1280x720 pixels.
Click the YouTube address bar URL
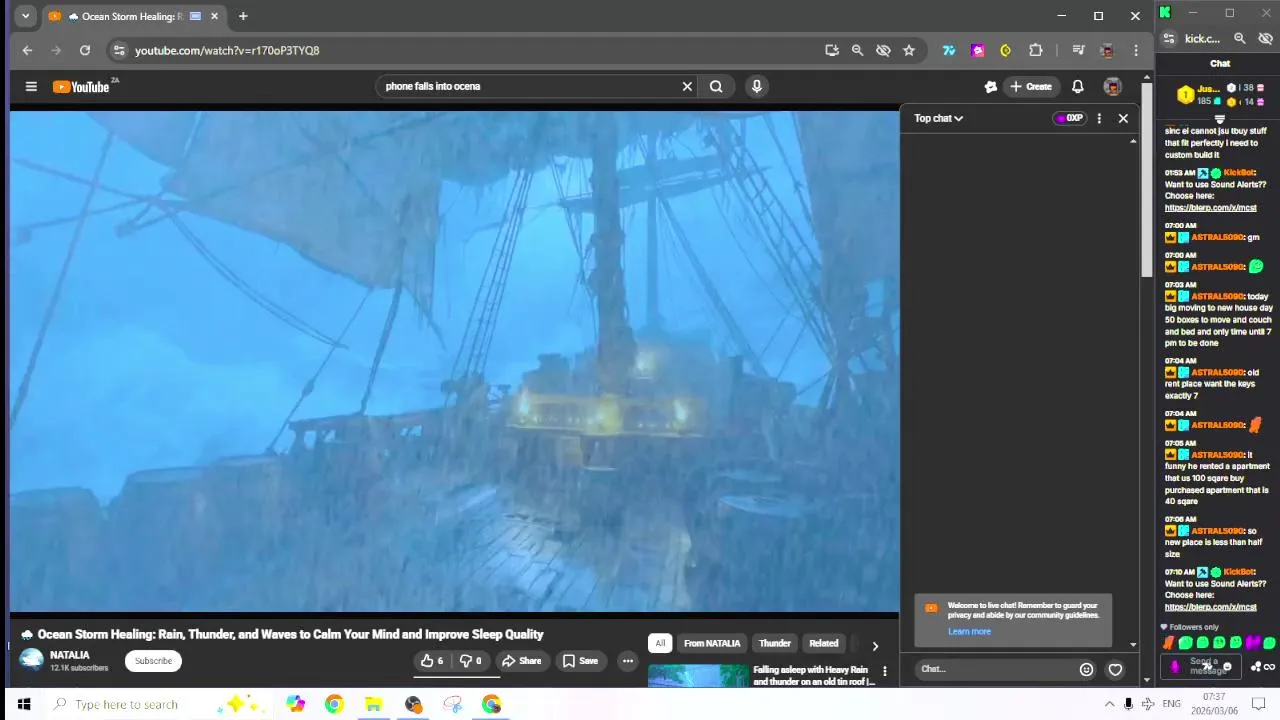pos(227,50)
